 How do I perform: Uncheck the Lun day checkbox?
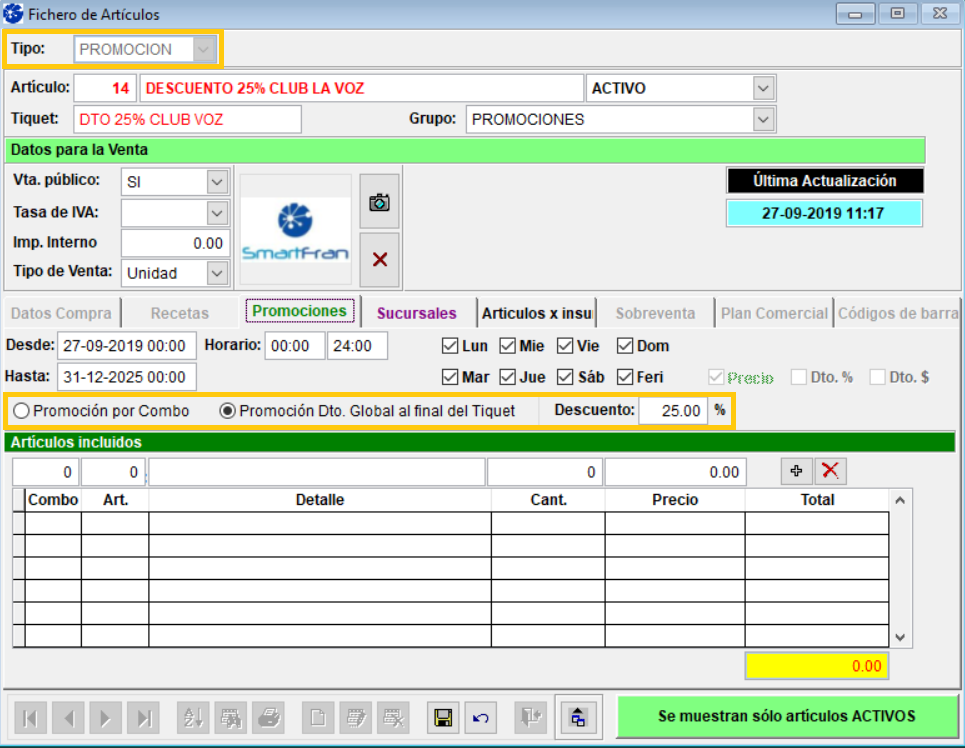click(450, 346)
